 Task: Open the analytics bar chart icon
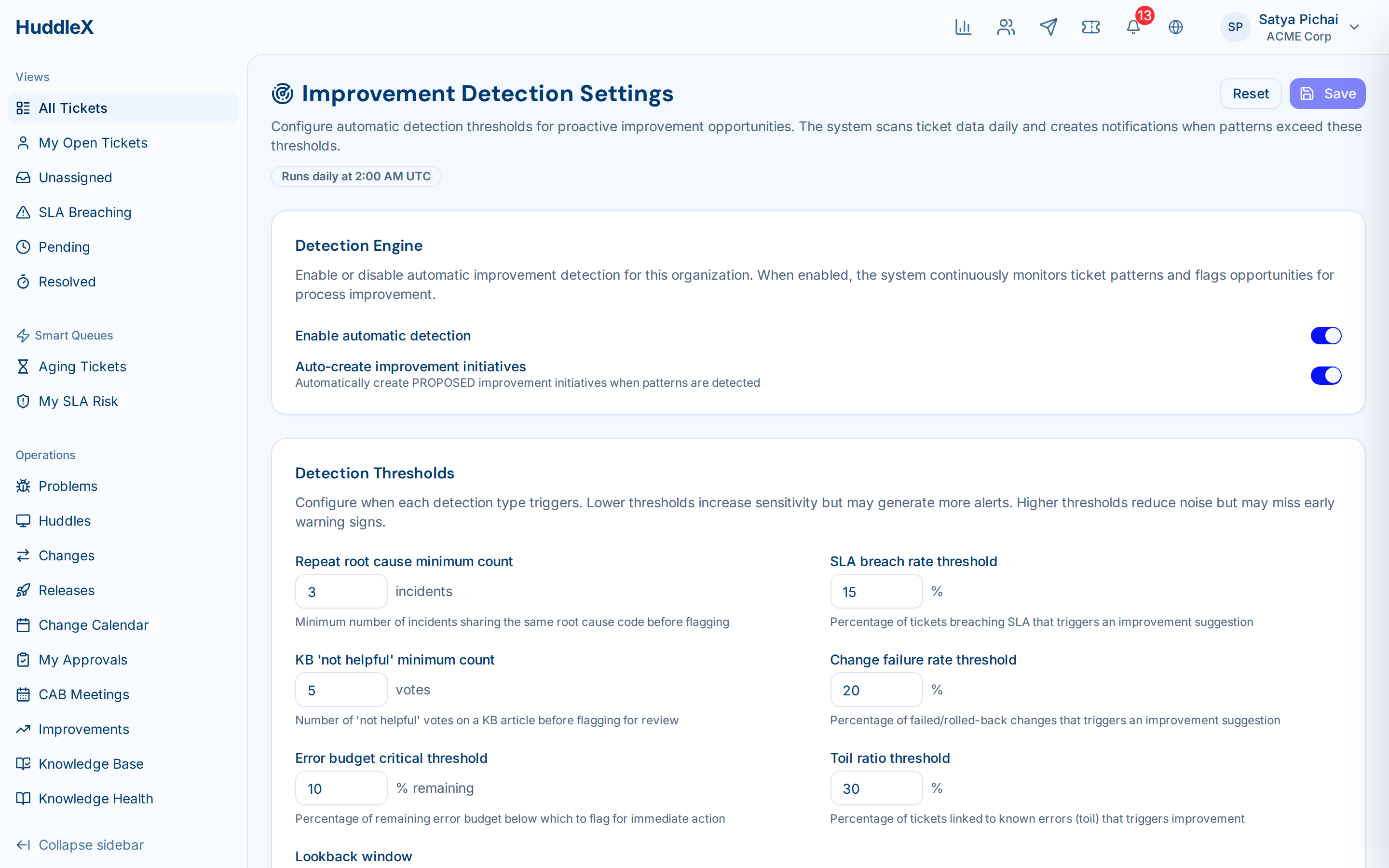pos(963,27)
